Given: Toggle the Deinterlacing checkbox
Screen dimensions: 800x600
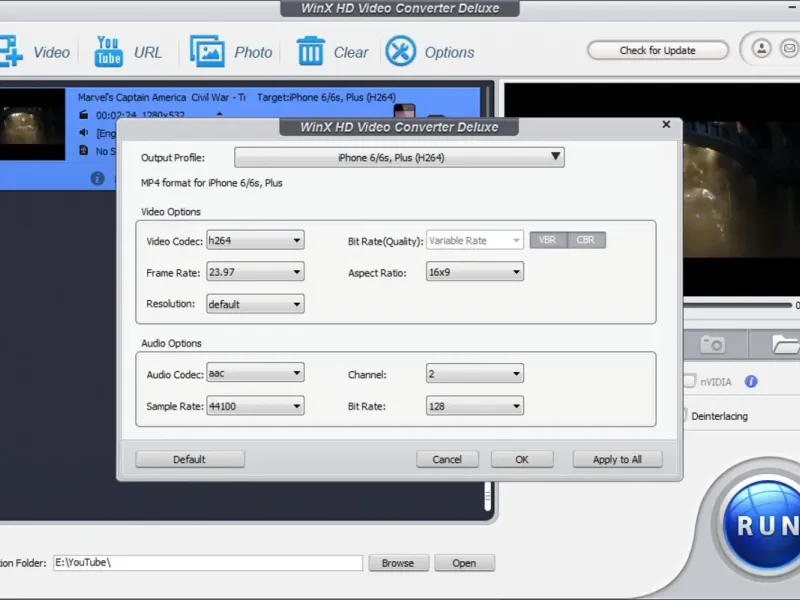Looking at the screenshot, I should tap(685, 415).
